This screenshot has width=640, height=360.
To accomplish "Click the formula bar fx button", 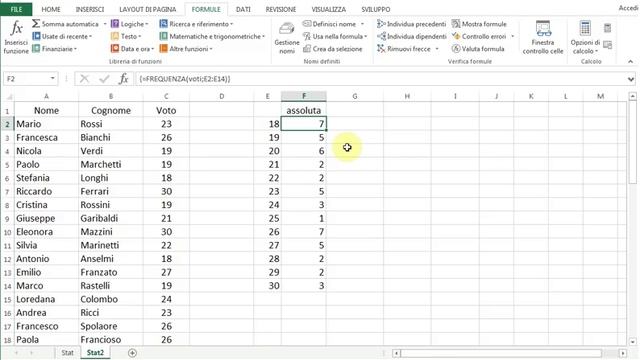I will tap(124, 78).
